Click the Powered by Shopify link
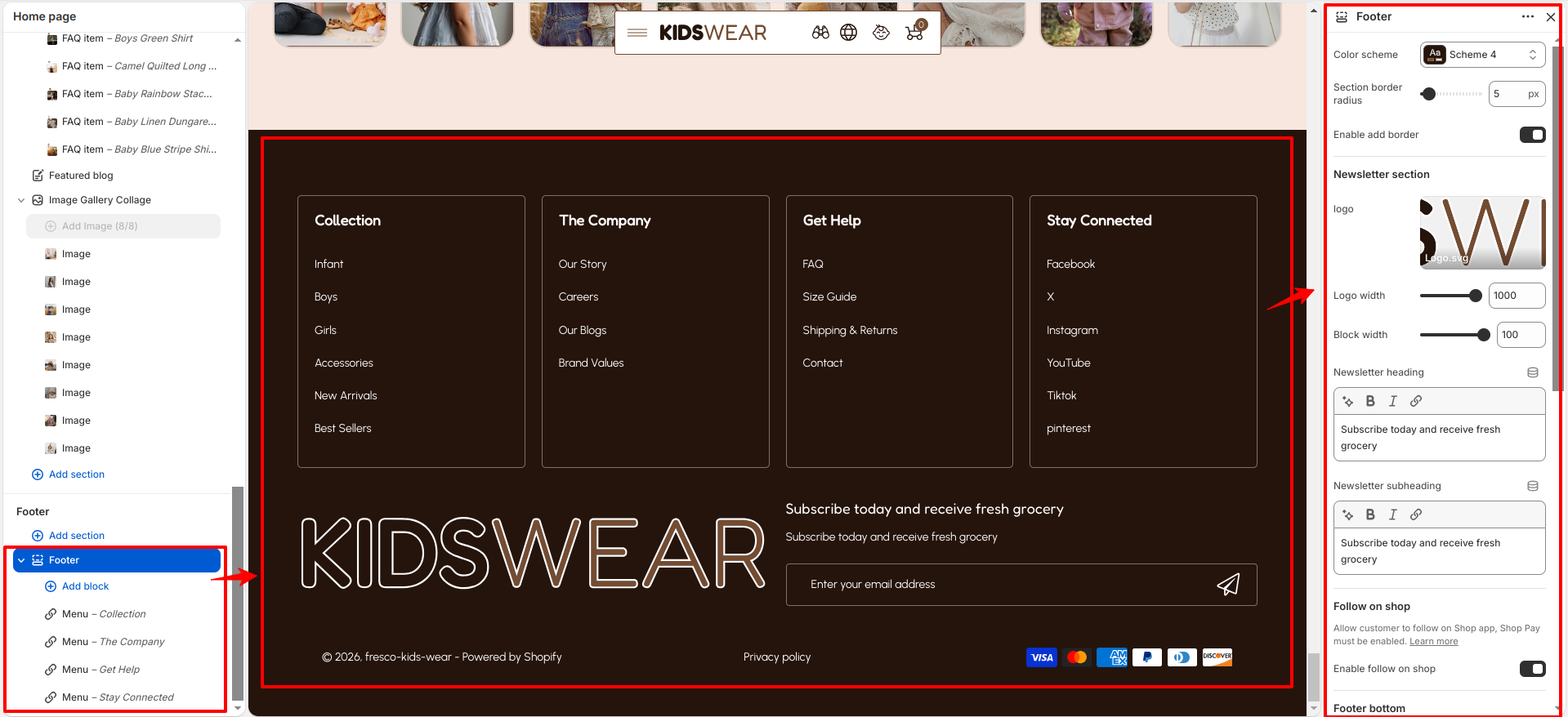Viewport: 1568px width, 717px height. (x=511, y=657)
